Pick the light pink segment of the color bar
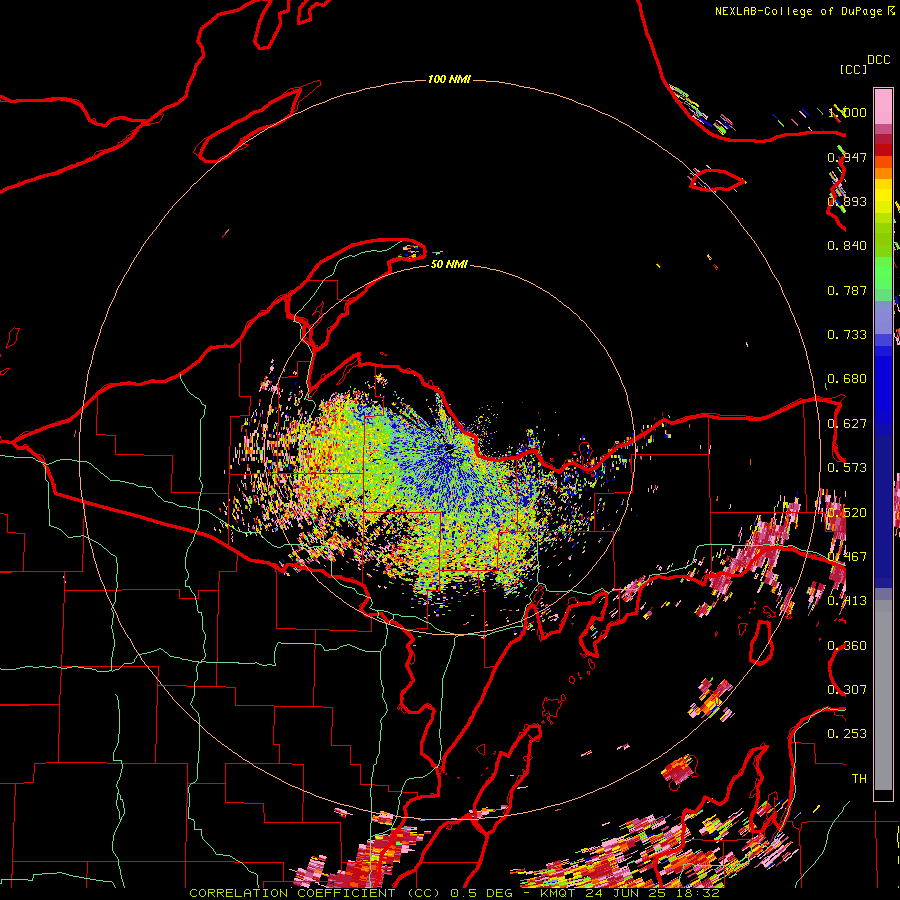This screenshot has width=900, height=900. 883,106
